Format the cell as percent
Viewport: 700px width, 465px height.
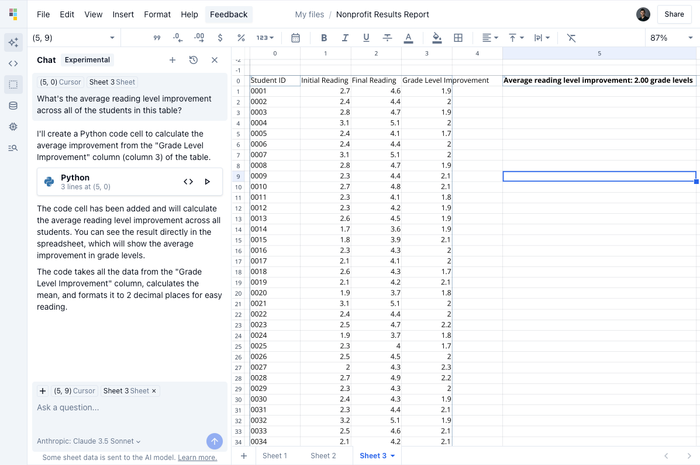tap(241, 38)
